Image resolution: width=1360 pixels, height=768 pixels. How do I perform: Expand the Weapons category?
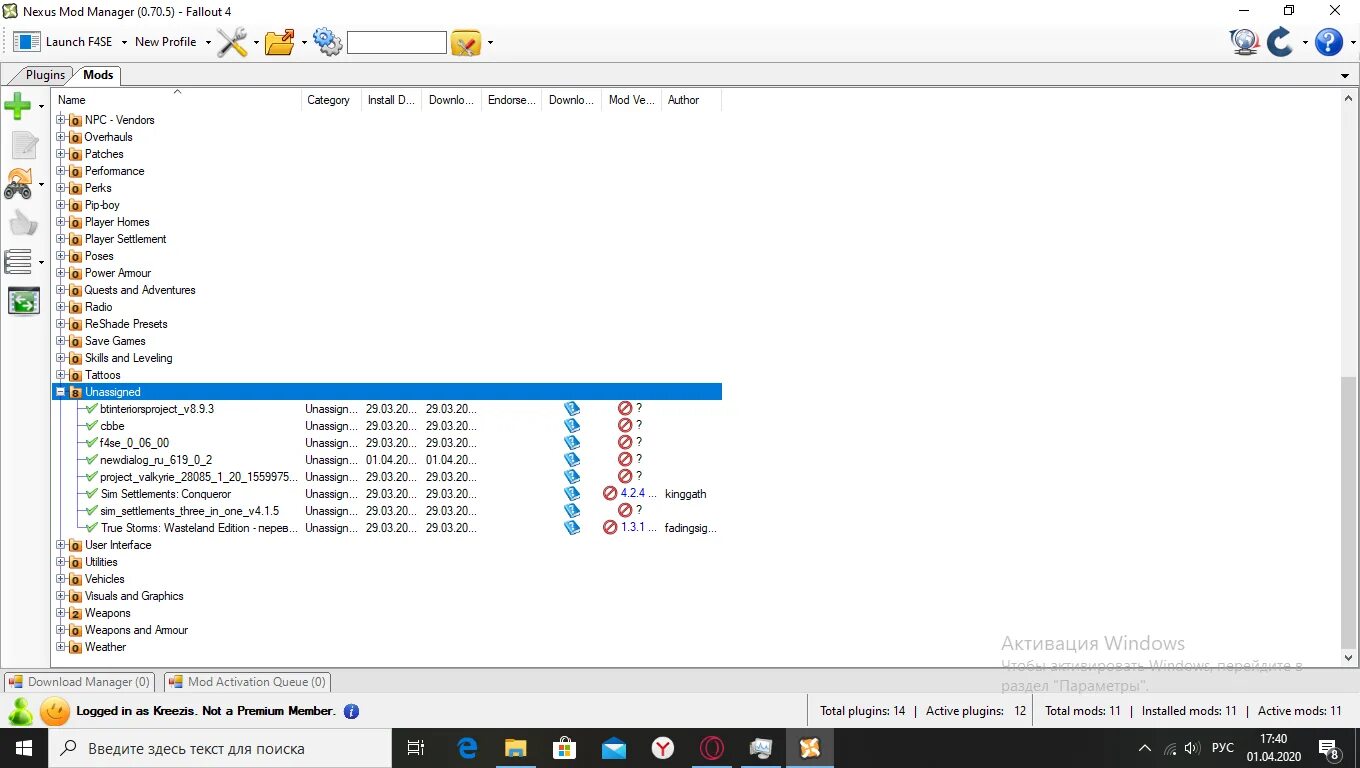click(x=61, y=613)
